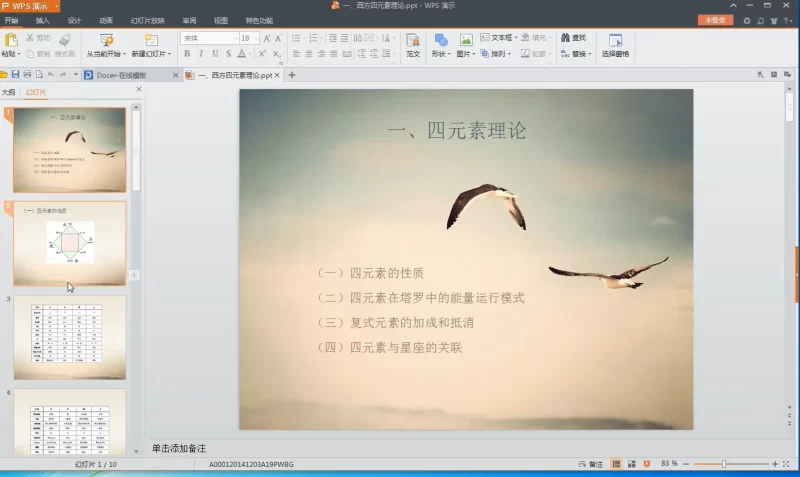The width and height of the screenshot is (800, 477).
Task: Toggle Italic text formatting
Action: coord(201,54)
